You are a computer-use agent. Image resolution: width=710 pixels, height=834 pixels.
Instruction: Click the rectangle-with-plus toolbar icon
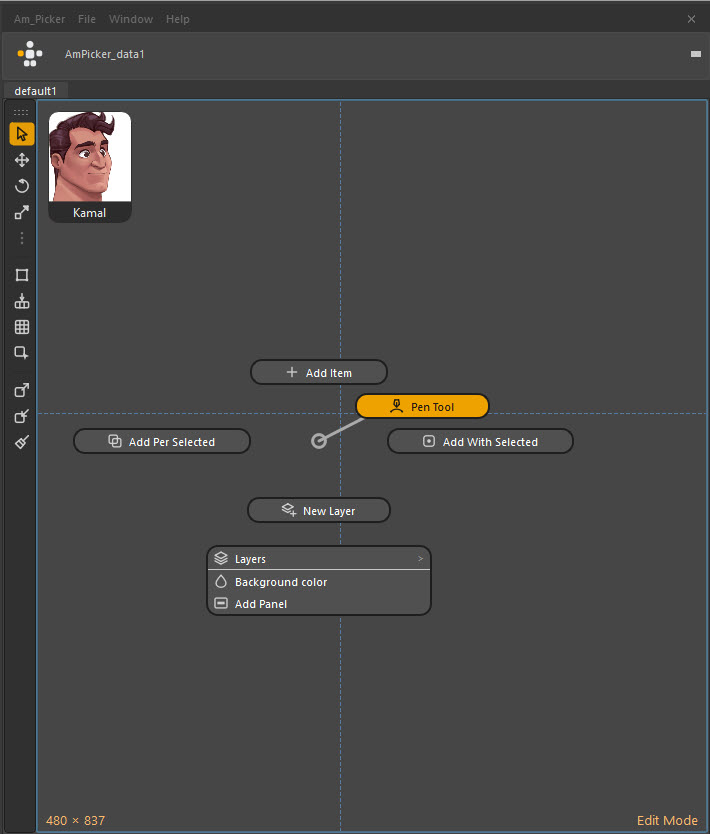22,353
